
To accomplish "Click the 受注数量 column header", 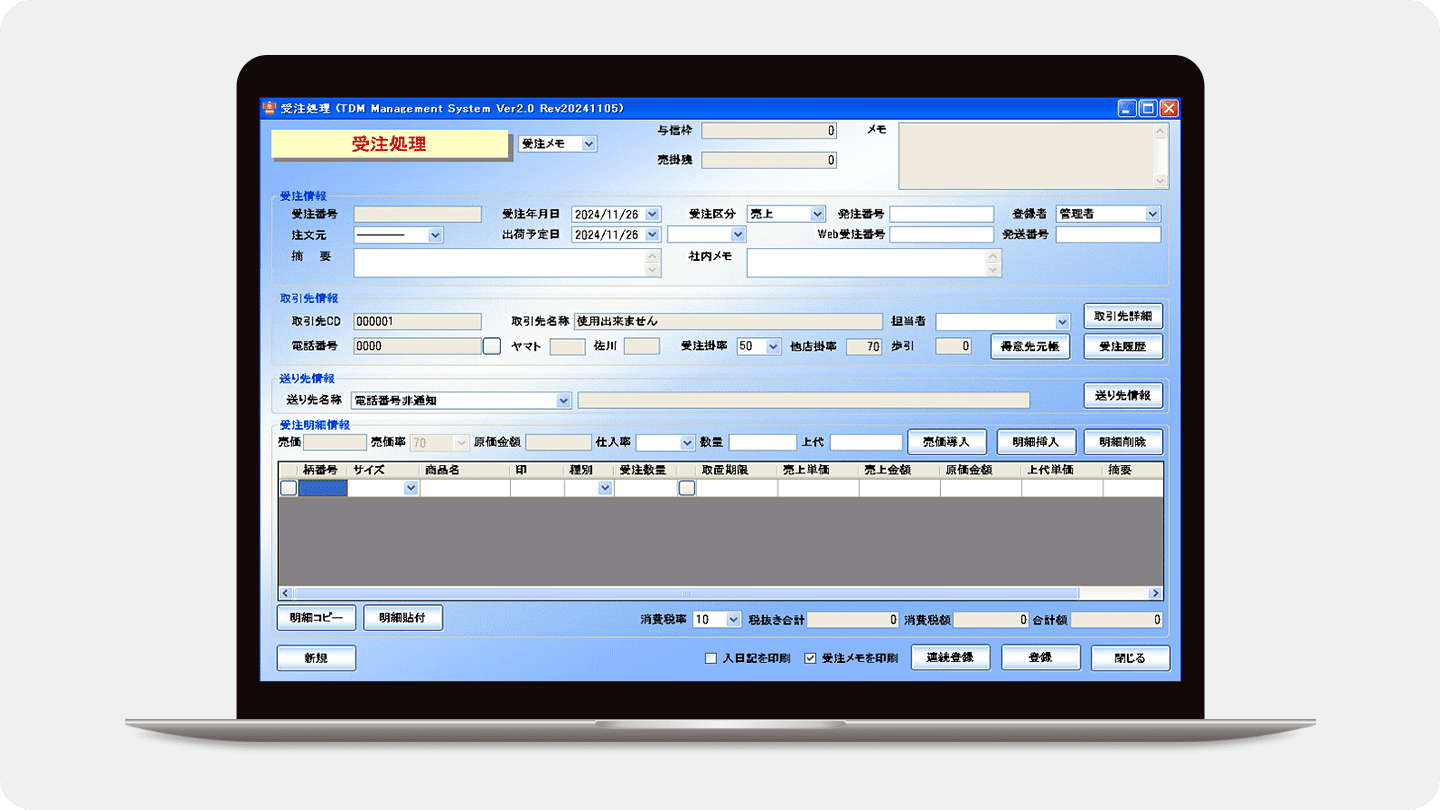I will click(x=645, y=470).
